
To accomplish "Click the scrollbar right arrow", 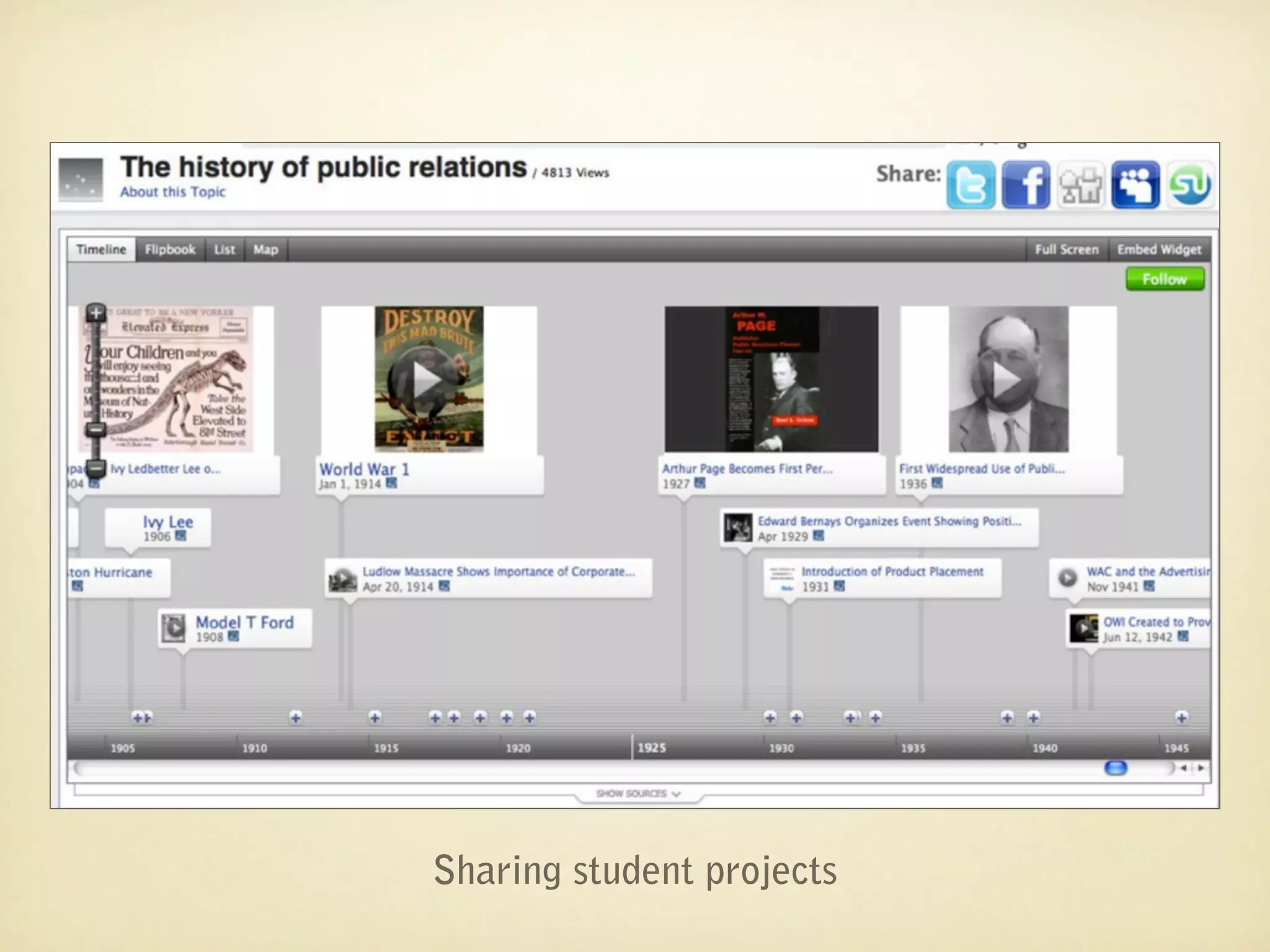I will 1201,768.
